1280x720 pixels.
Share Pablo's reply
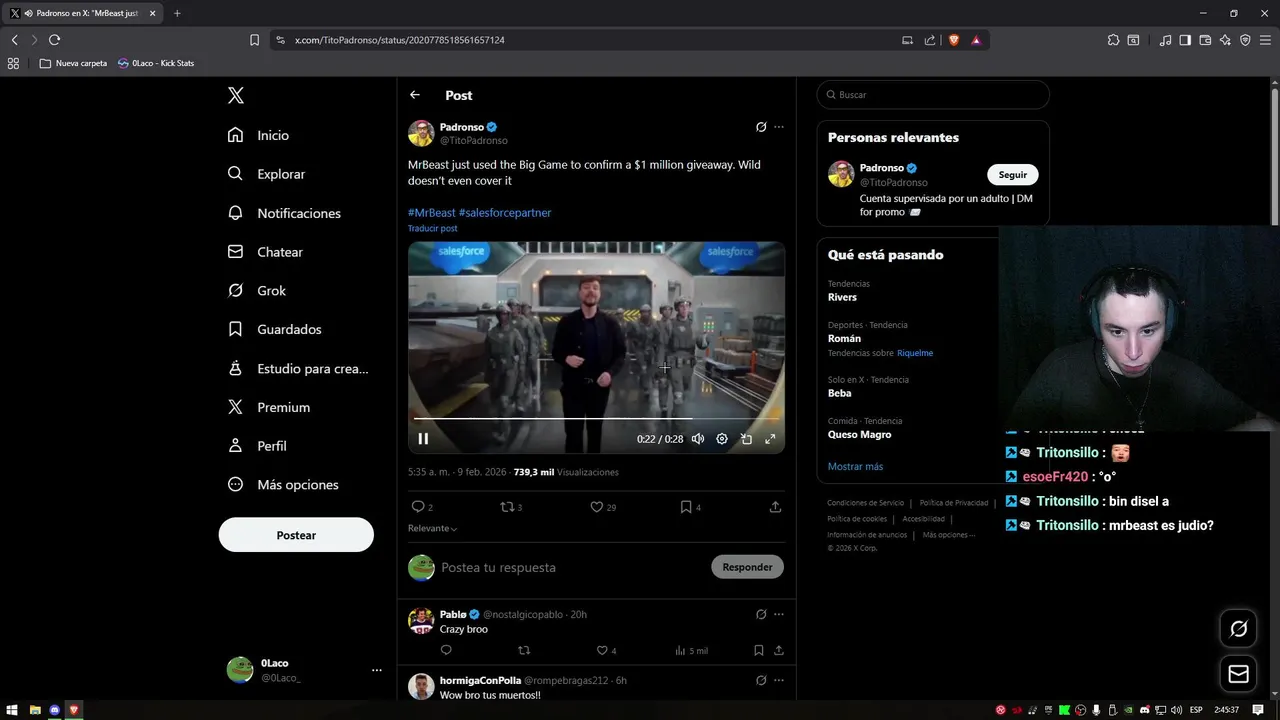pyautogui.click(x=778, y=650)
